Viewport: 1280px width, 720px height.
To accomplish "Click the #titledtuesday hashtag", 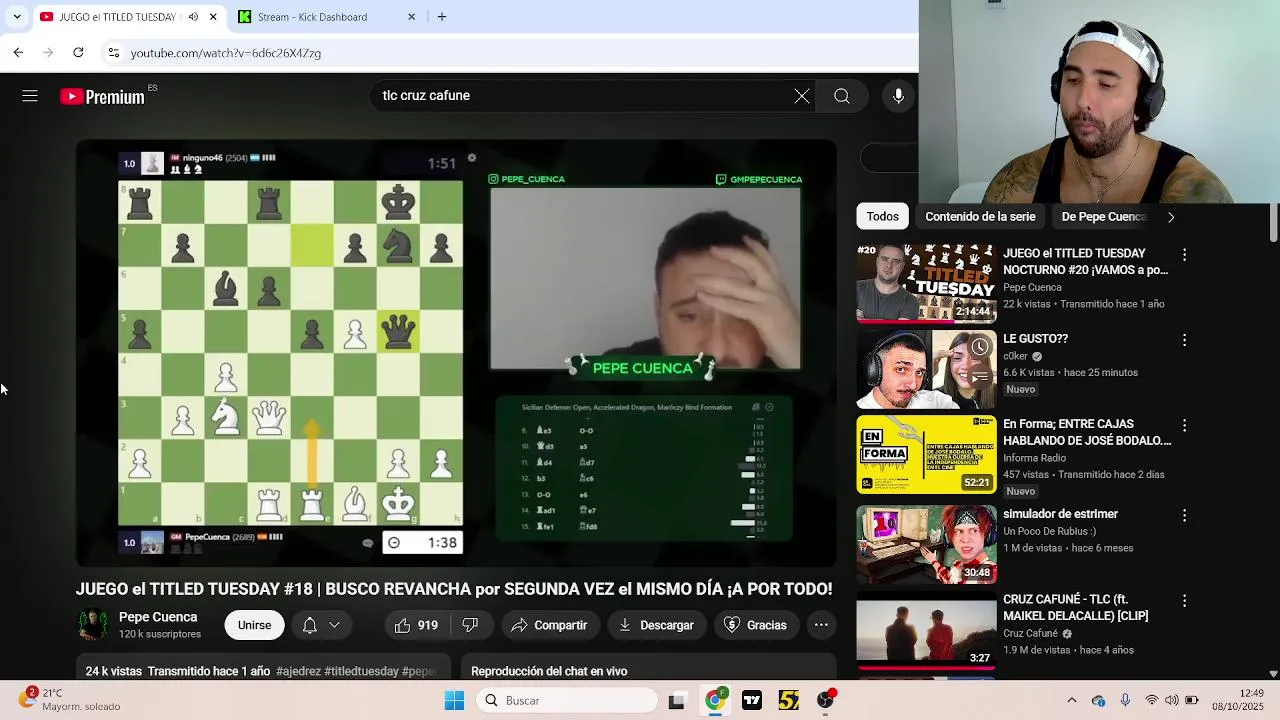I will (x=362, y=671).
